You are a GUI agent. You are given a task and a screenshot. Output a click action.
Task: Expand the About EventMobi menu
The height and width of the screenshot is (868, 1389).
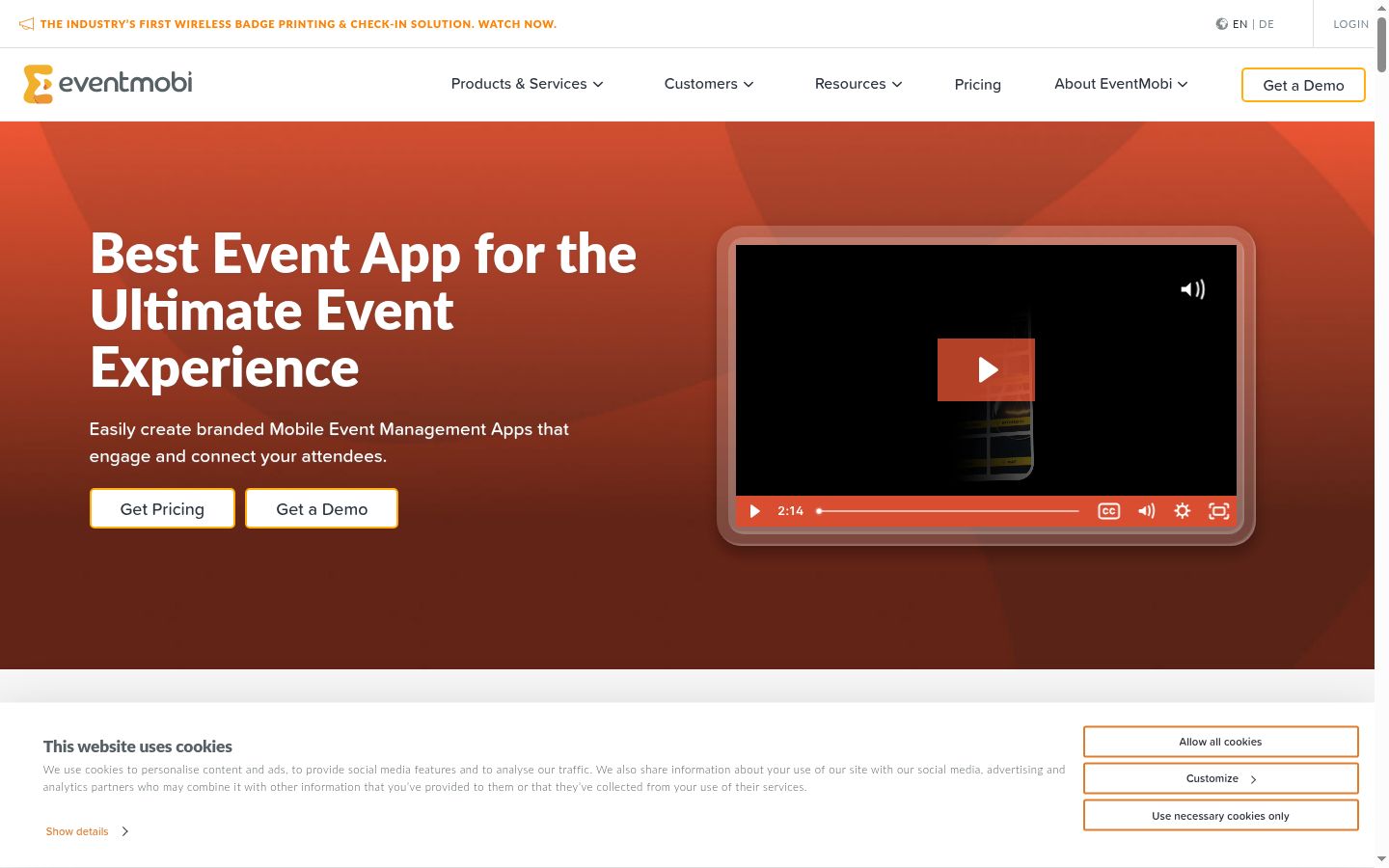pyautogui.click(x=1121, y=84)
